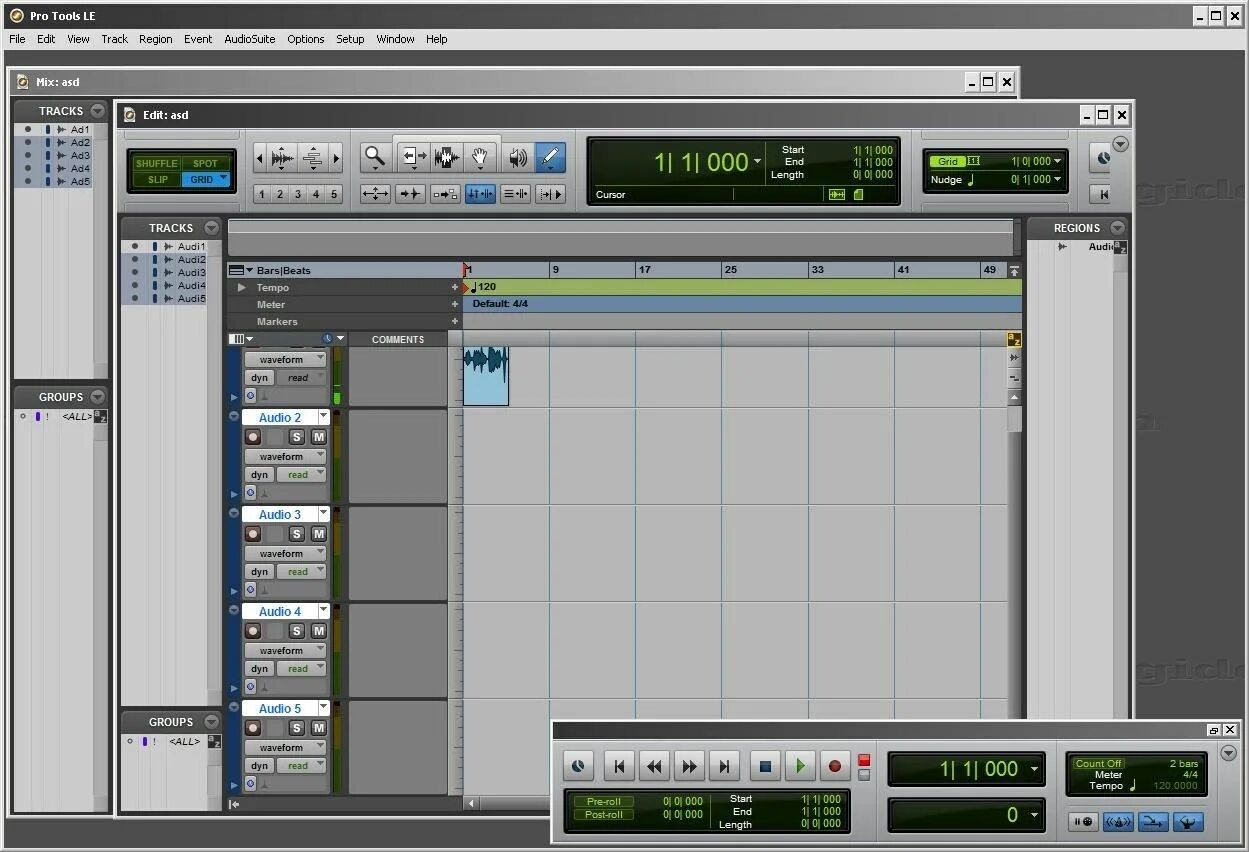Open the waveform view selector on Audio 5

285,746
